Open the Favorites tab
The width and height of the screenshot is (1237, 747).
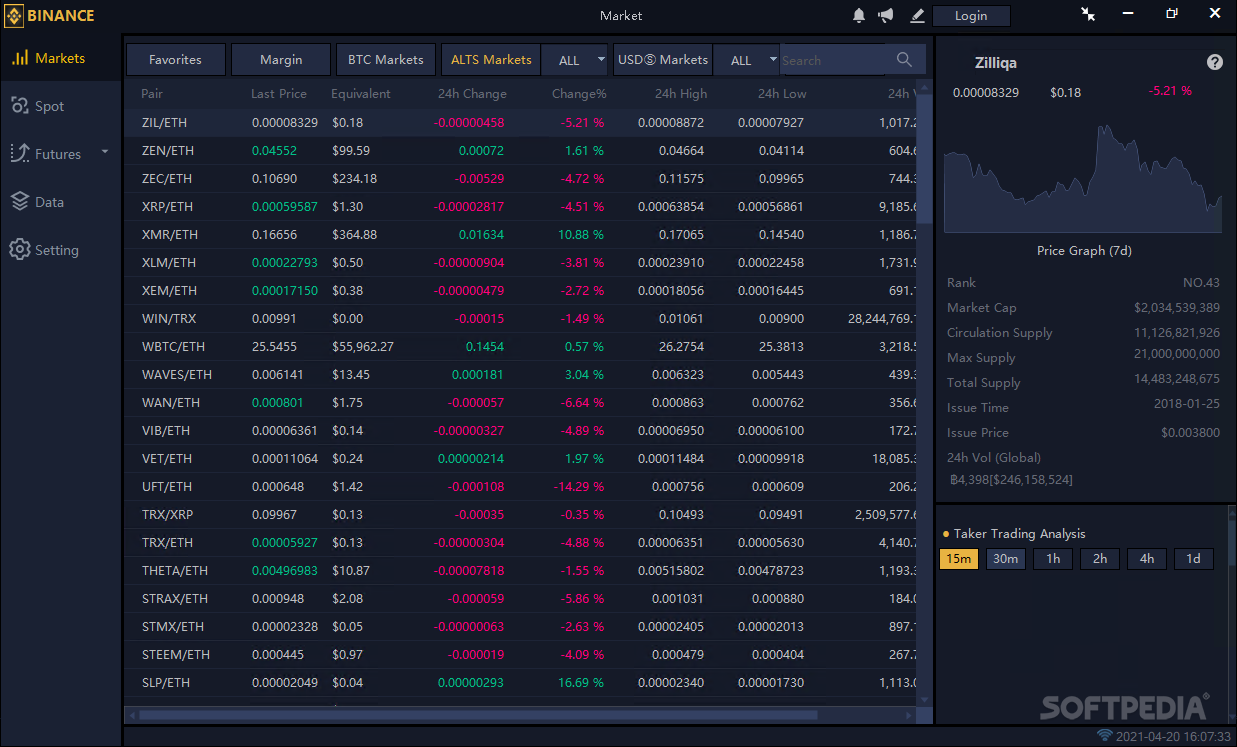tap(175, 60)
